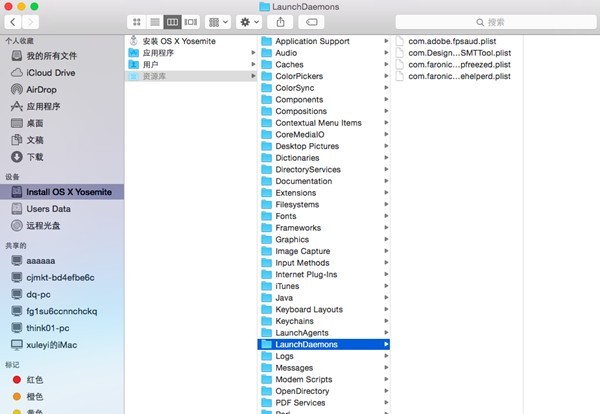Open the PDF Services folder
Screen dimensions: 600x414
pyautogui.click(x=324, y=403)
